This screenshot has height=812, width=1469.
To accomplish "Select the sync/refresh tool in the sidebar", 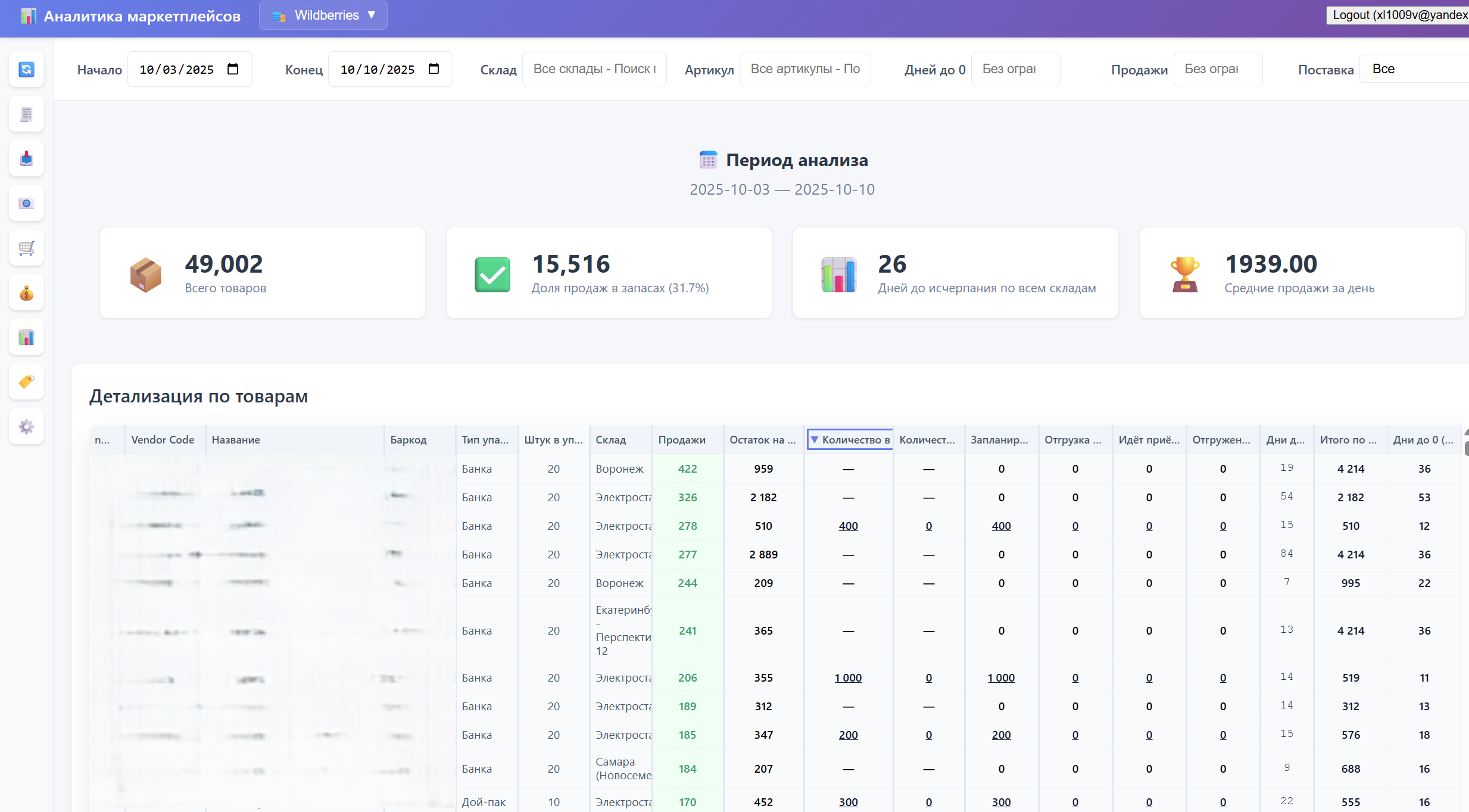I will [x=26, y=70].
